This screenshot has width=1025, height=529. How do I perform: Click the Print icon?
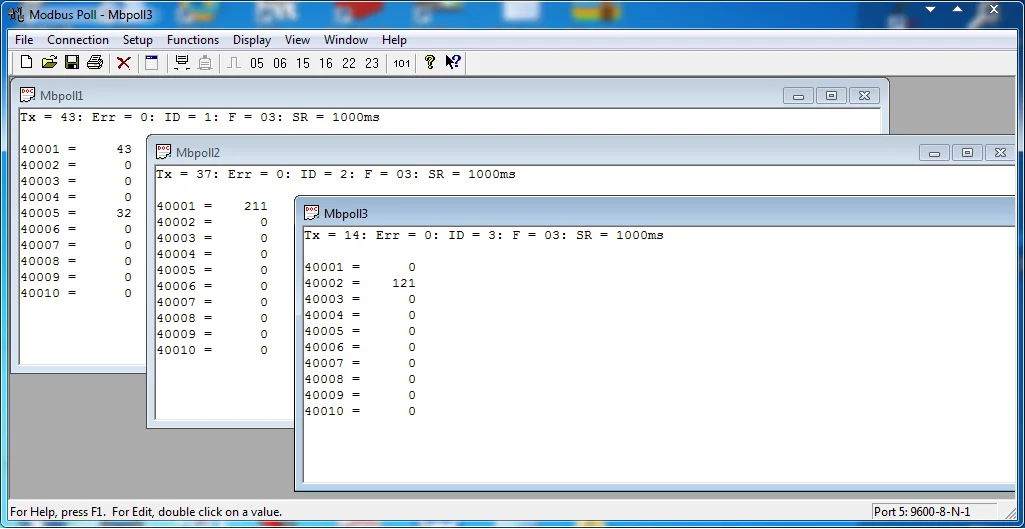[x=95, y=63]
